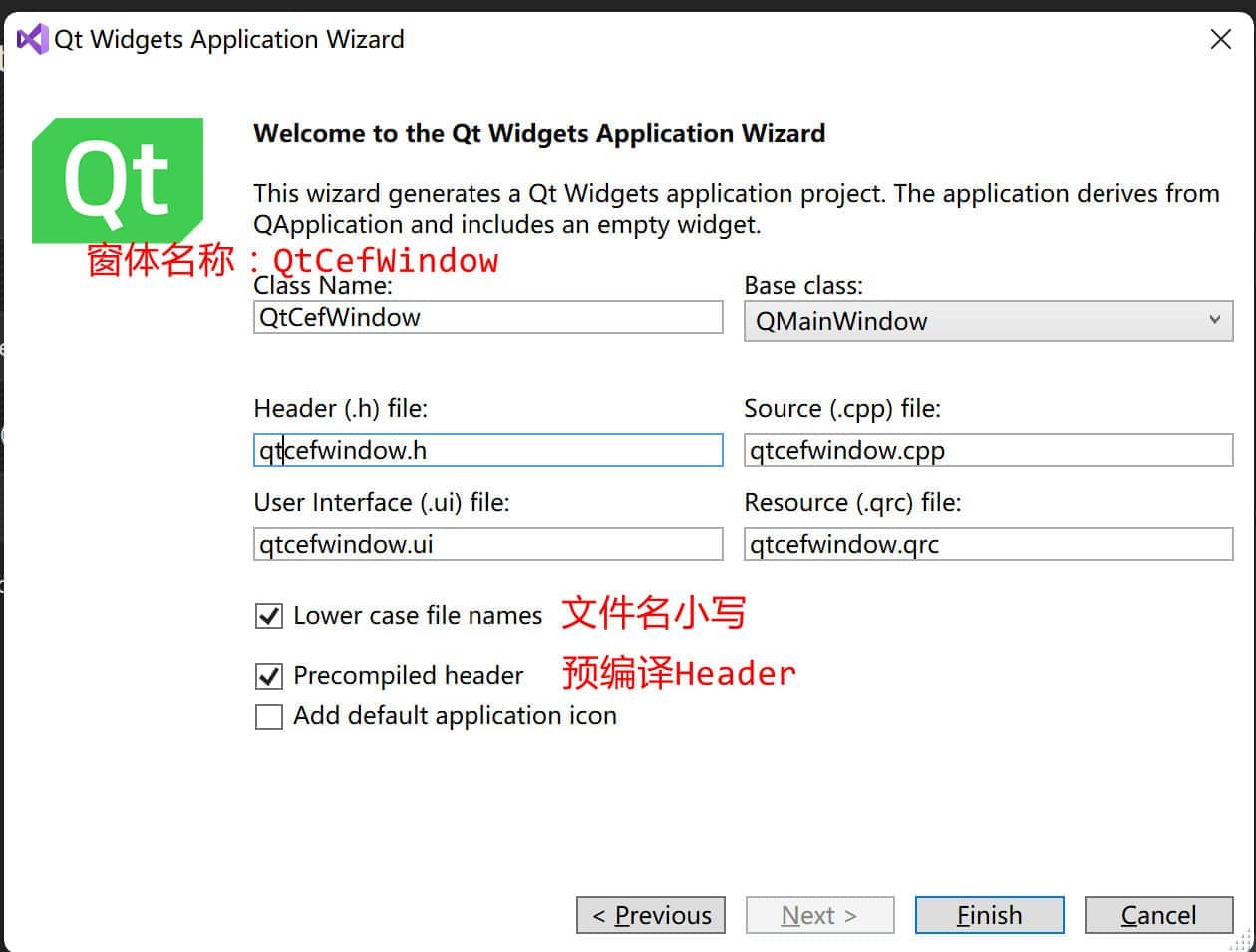Close the wizard with the X icon
This screenshot has height=952, width=1256.
[1220, 39]
